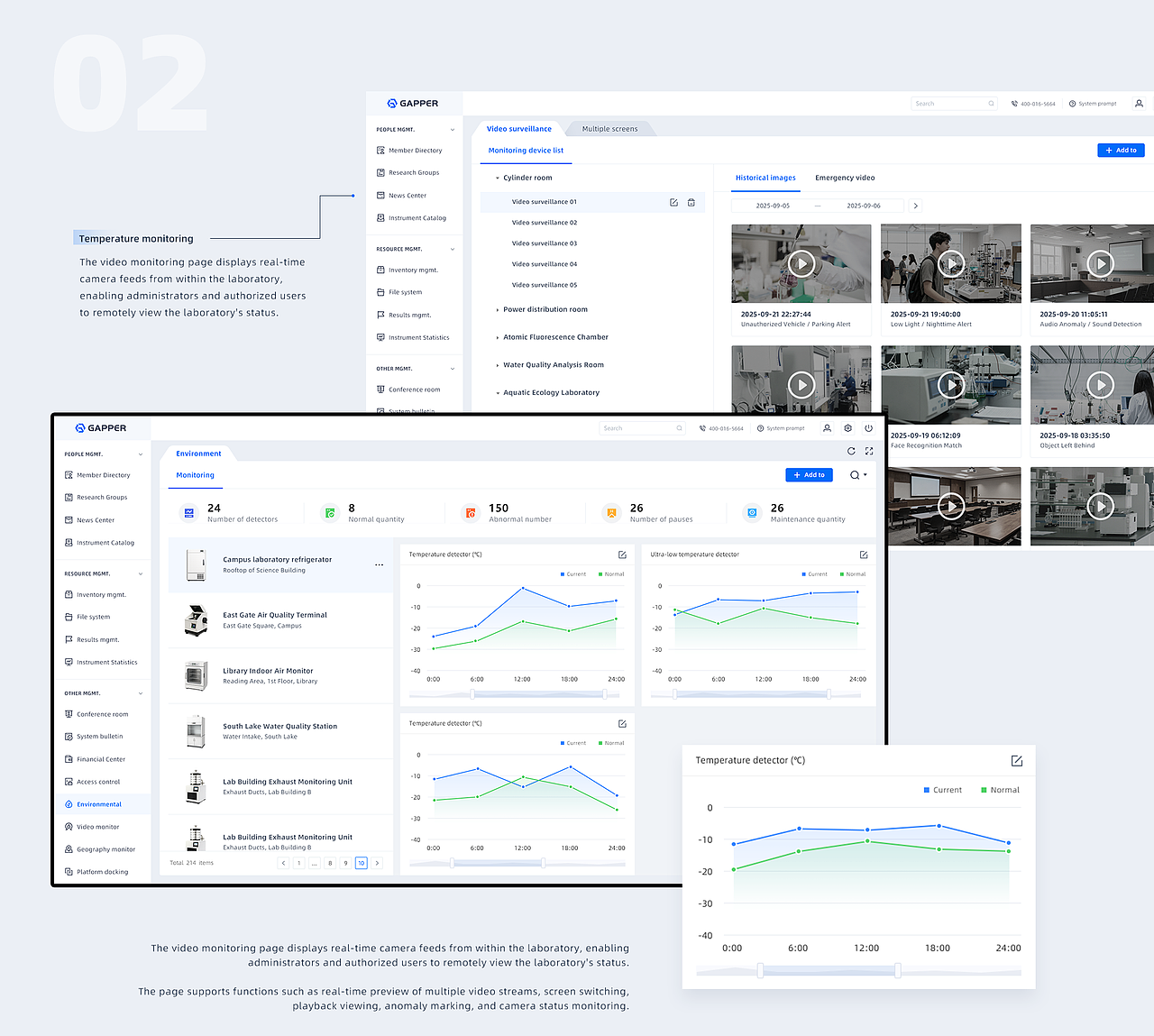Click next arrow beside the 2025-09-06 date
The image size is (1154, 1036).
pos(915,206)
